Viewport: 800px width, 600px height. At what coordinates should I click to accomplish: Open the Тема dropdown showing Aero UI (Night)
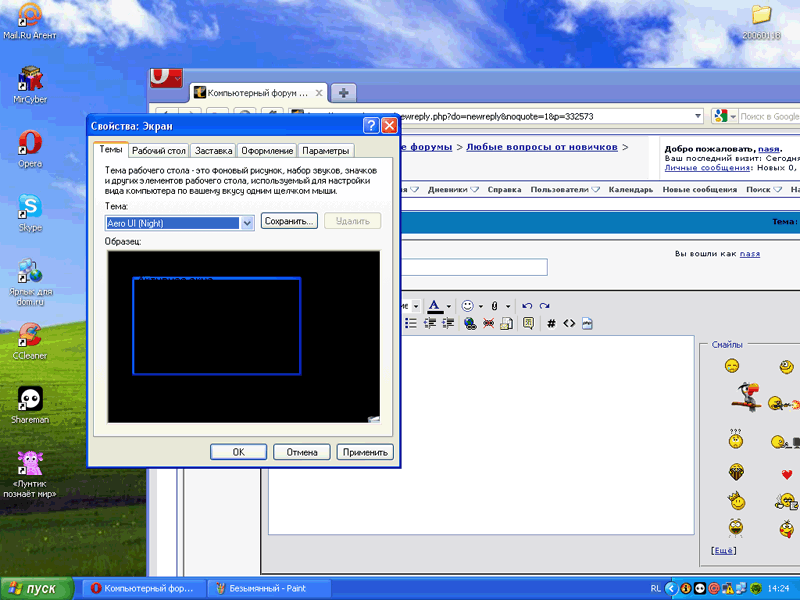point(247,223)
